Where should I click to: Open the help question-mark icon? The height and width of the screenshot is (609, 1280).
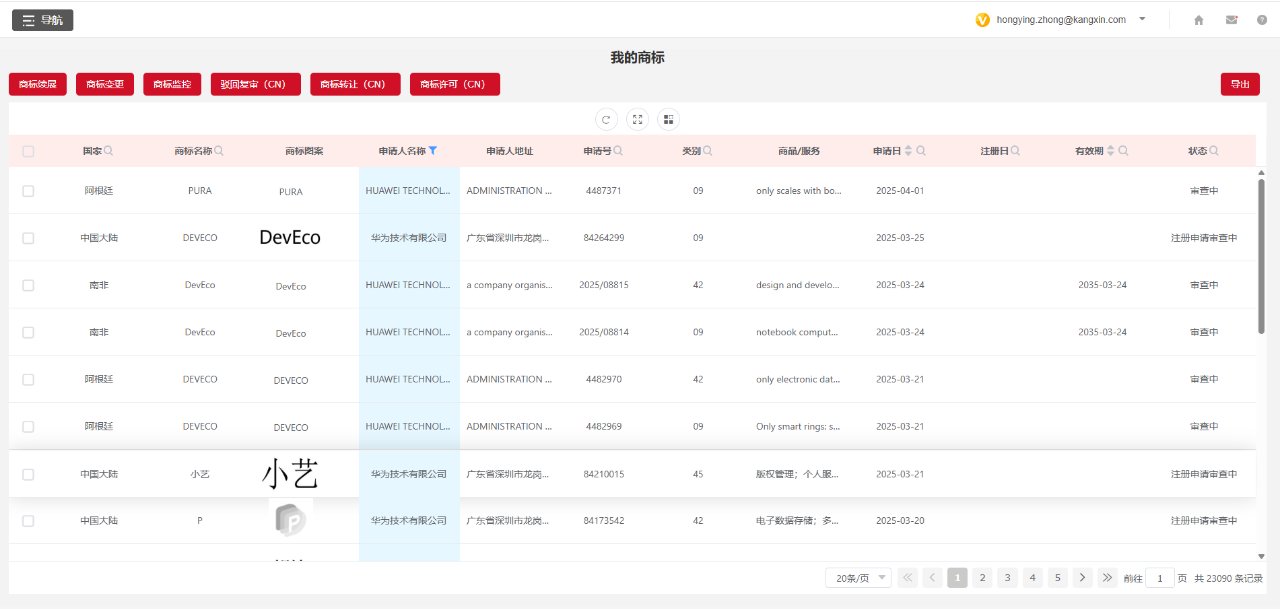[x=1263, y=19]
